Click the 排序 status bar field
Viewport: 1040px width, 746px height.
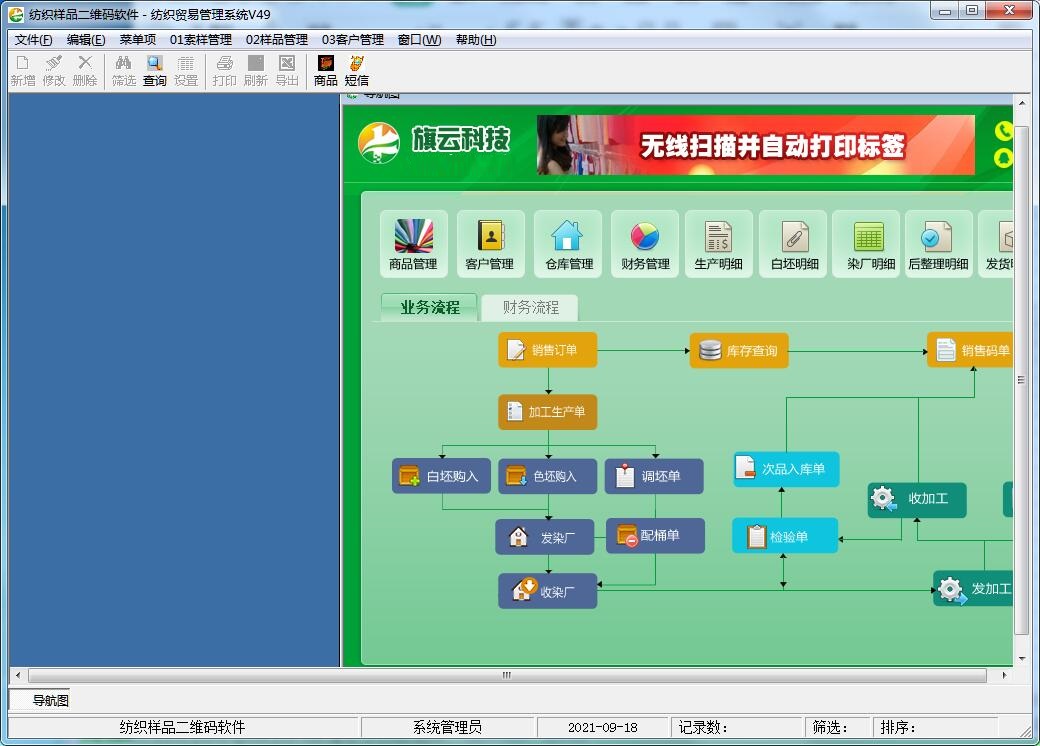coord(935,727)
